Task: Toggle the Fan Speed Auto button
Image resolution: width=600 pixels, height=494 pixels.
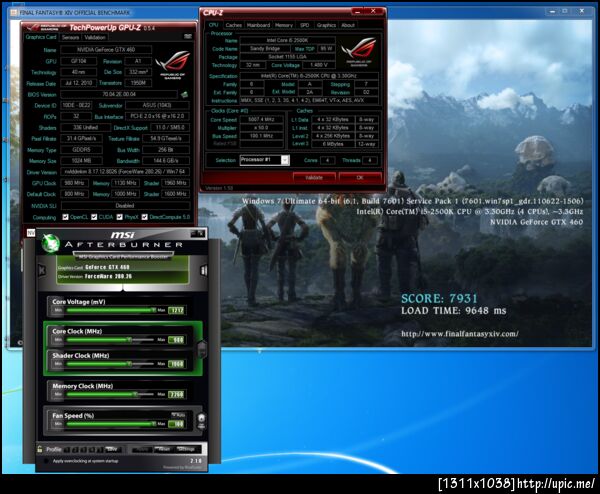Action: 179,415
